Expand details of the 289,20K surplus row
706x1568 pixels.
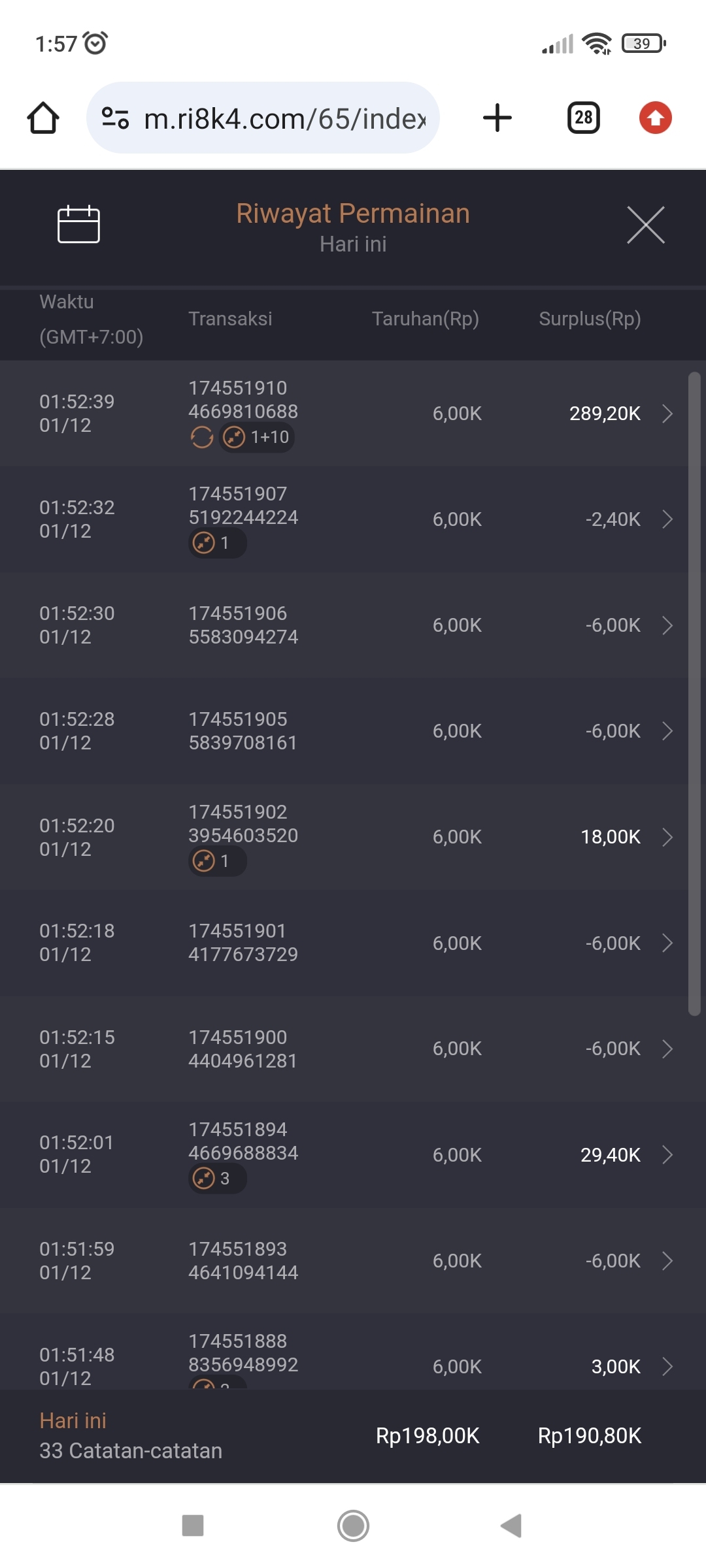click(x=667, y=414)
